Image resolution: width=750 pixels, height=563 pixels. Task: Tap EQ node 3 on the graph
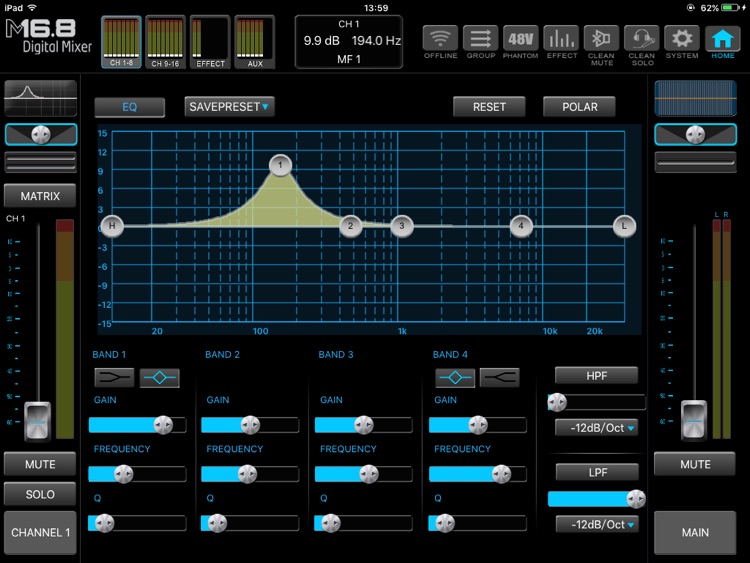(402, 226)
